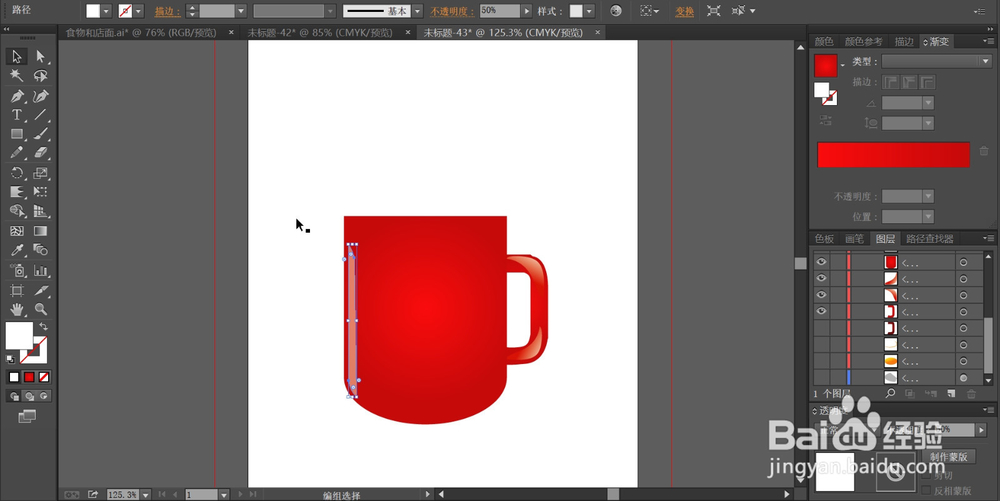Select the black arrow Selection tool
This screenshot has height=501, width=1000.
[x=17, y=57]
